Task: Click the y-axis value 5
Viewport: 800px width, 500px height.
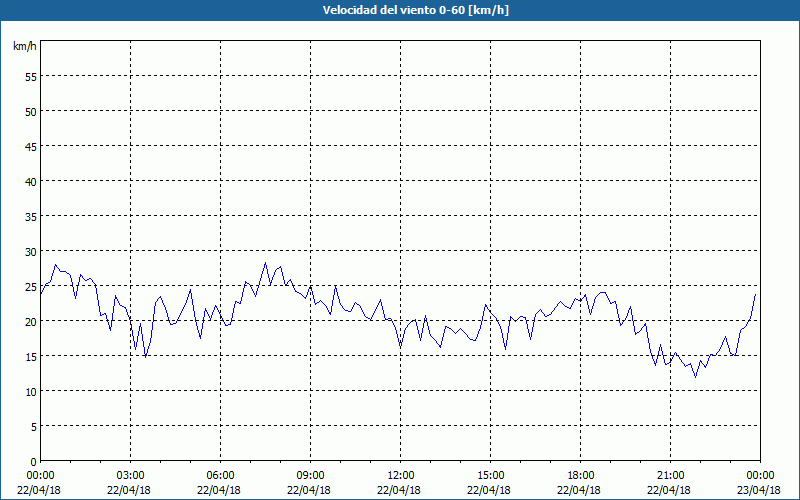Action: (x=34, y=427)
